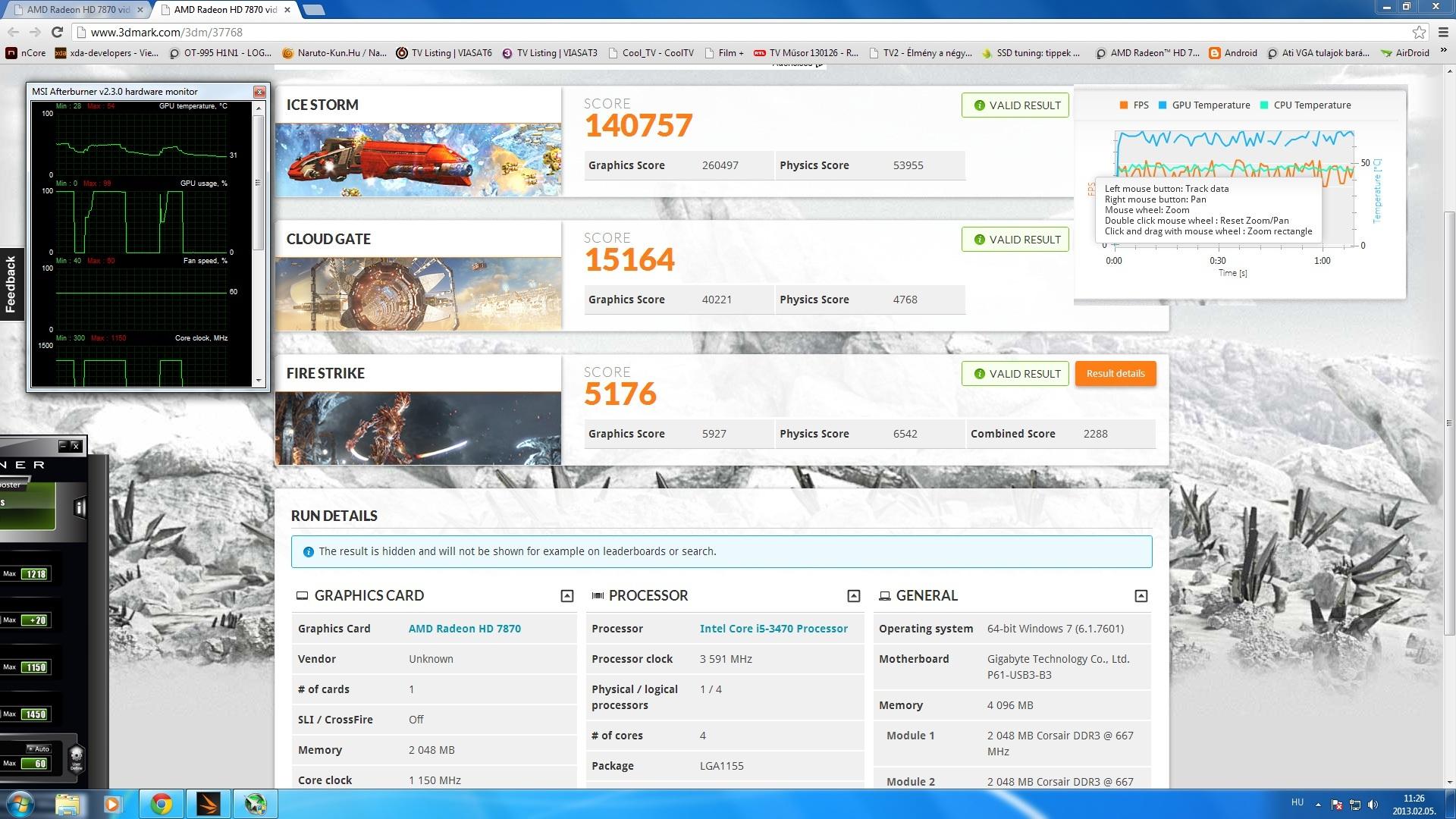Image resolution: width=1456 pixels, height=819 pixels.
Task: Open the Chrome menu icon
Action: pyautogui.click(x=1442, y=32)
